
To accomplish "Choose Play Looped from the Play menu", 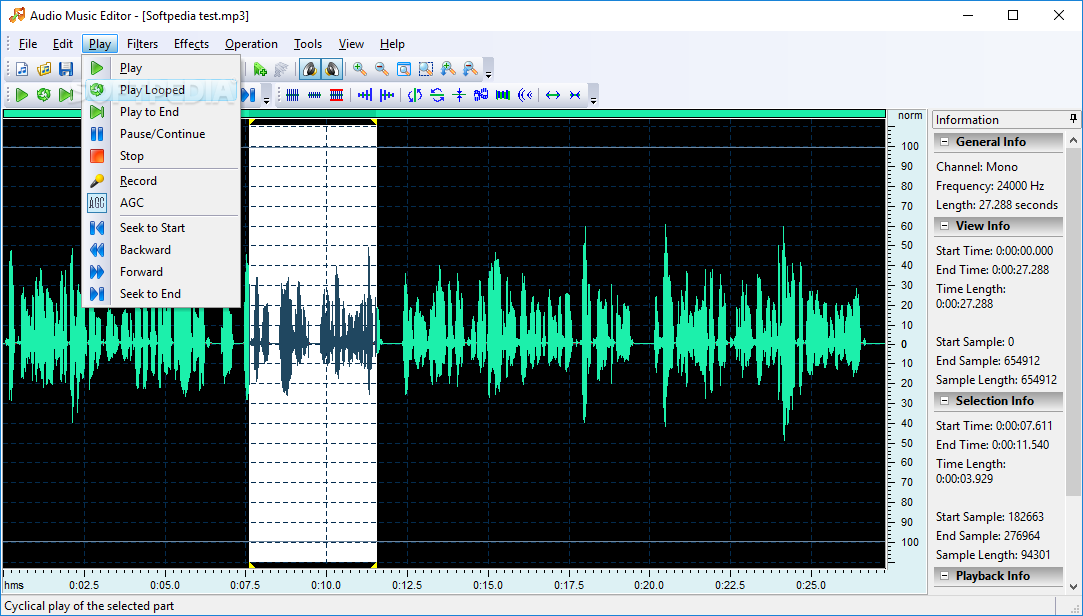I will [x=163, y=90].
